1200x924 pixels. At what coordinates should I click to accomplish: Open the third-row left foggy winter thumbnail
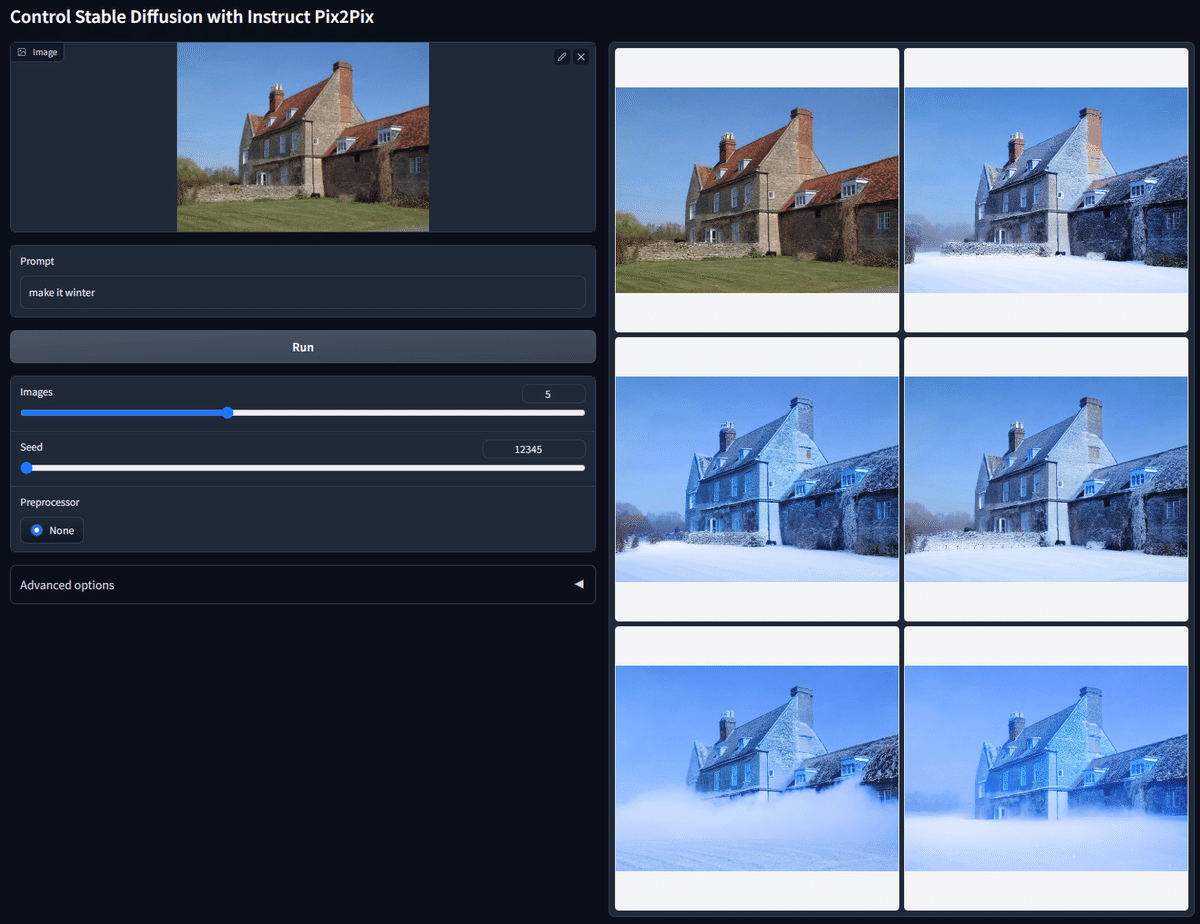(x=757, y=768)
